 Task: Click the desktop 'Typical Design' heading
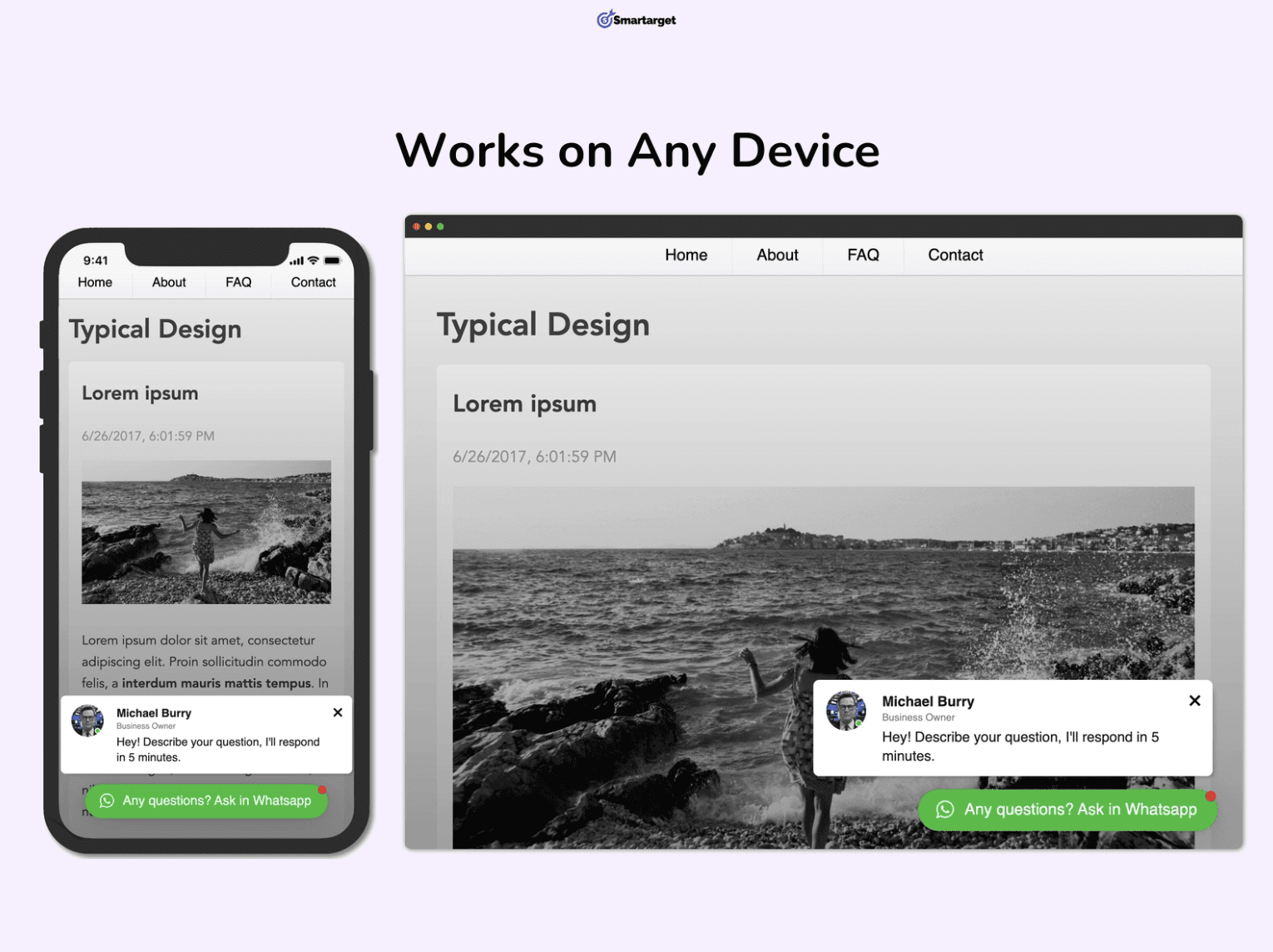[x=543, y=325]
